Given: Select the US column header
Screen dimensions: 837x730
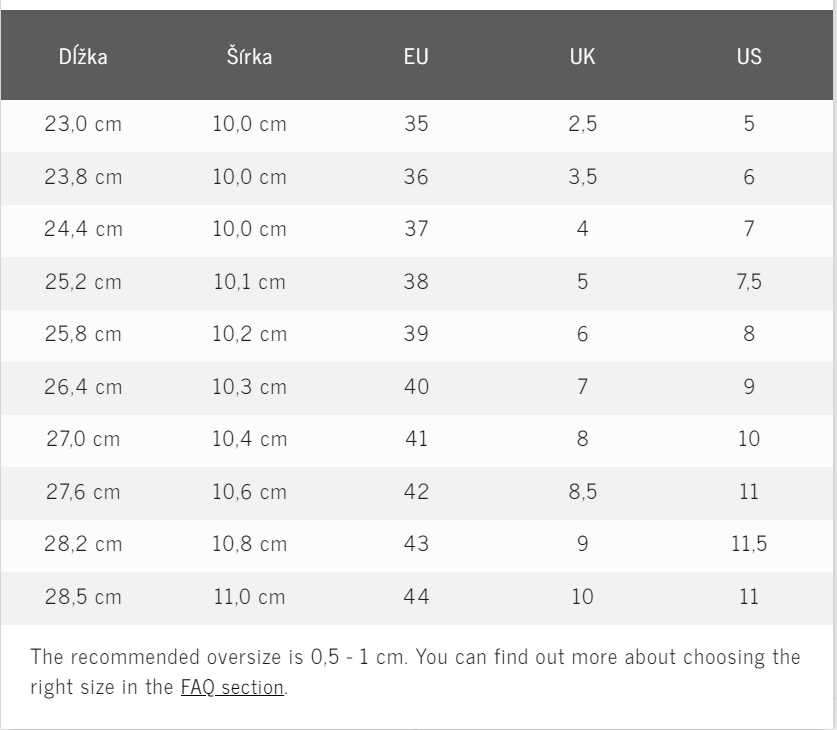Looking at the screenshot, I should 749,56.
